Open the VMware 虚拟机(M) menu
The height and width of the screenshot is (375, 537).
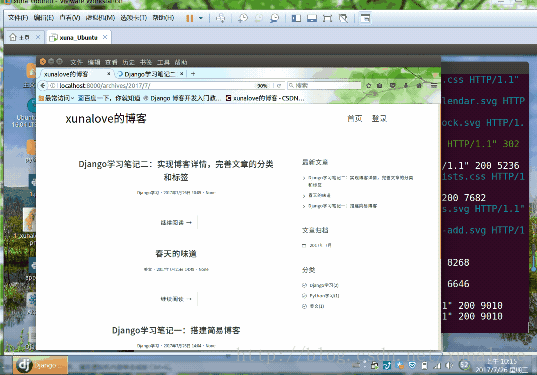[x=100, y=18]
